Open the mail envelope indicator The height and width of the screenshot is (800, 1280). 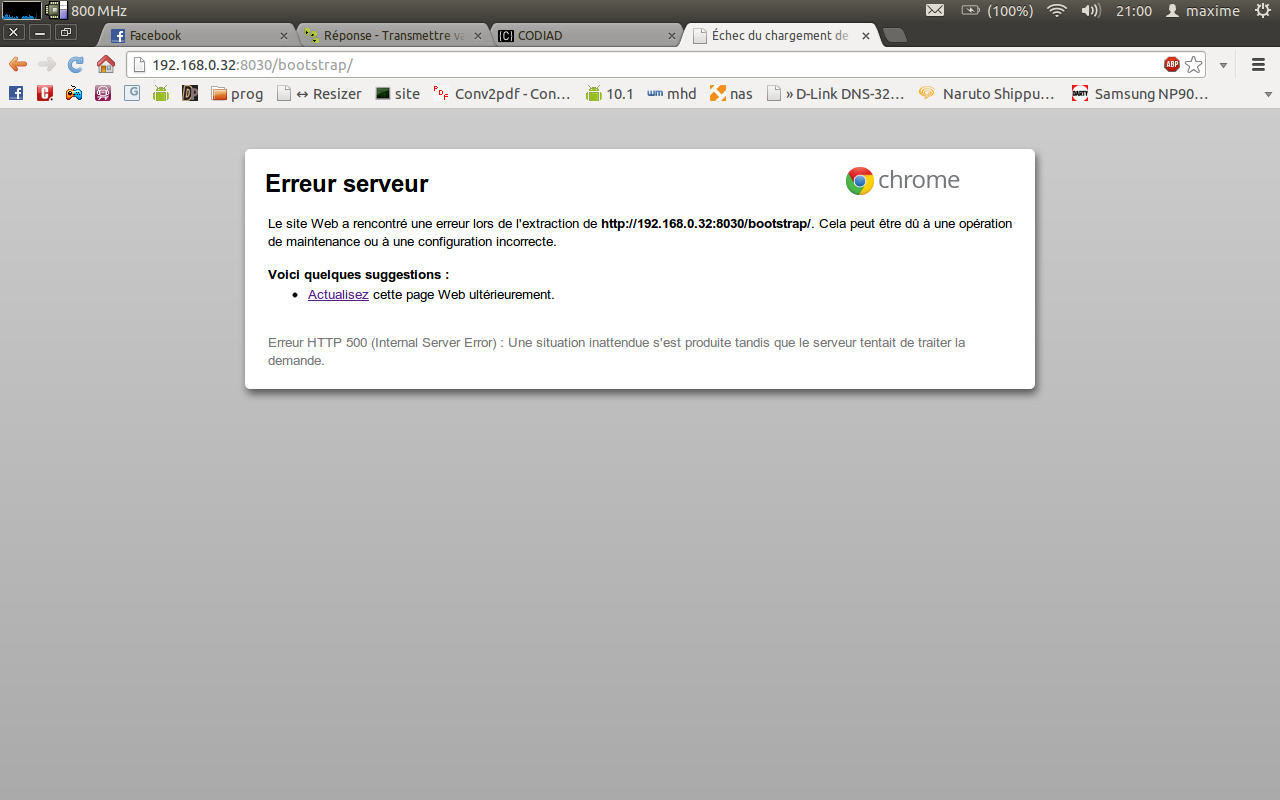tap(935, 11)
